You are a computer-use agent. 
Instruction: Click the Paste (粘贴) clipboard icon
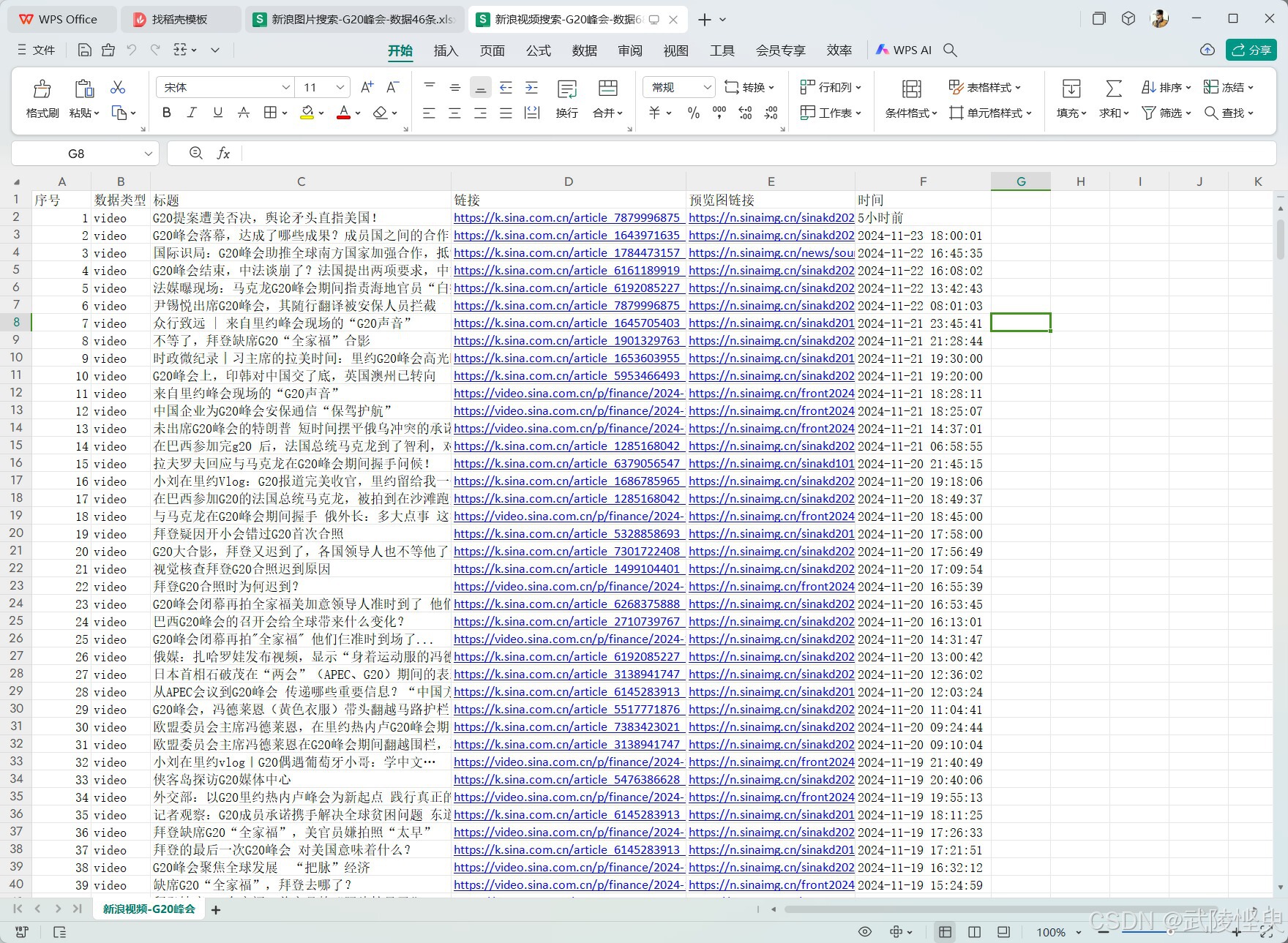point(84,89)
